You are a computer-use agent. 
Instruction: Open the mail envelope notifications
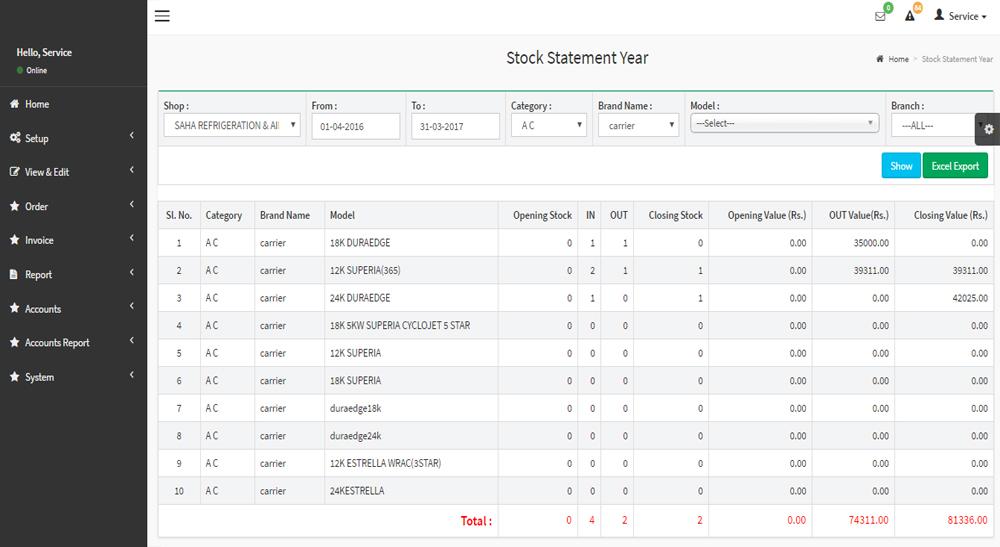880,17
